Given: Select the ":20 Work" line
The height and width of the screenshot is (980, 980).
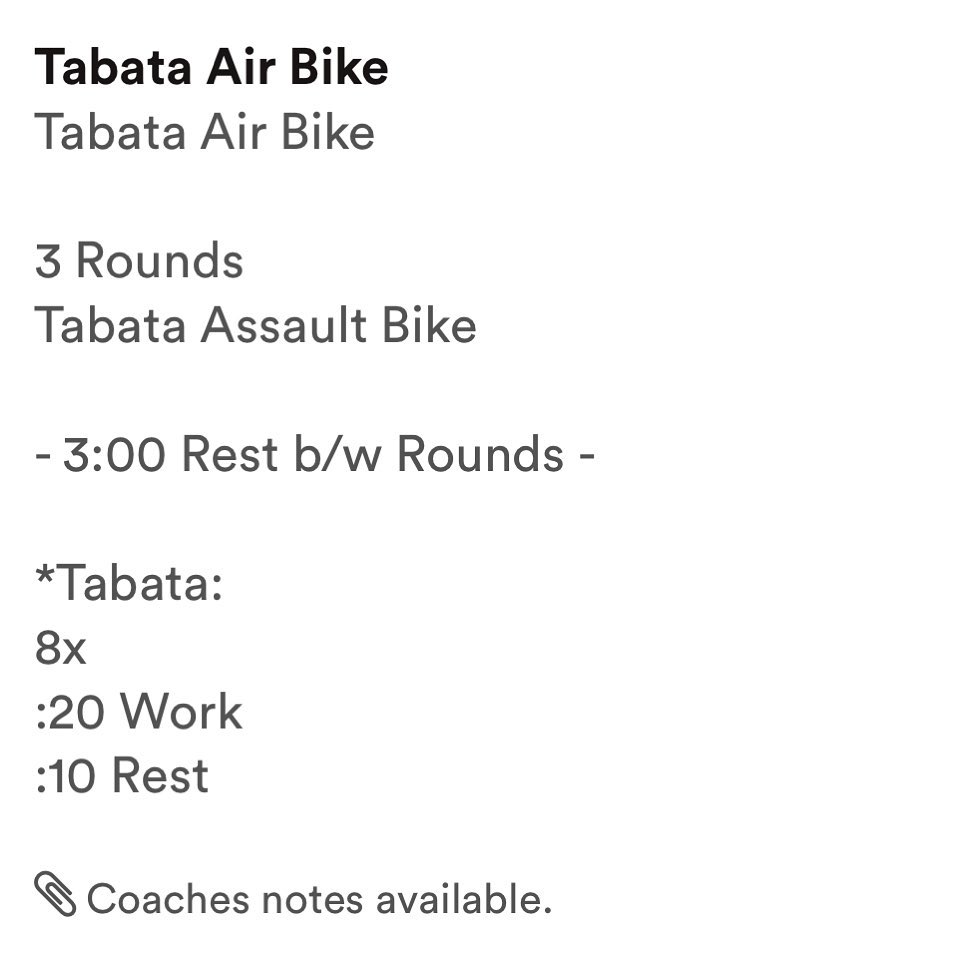Looking at the screenshot, I should tap(139, 713).
